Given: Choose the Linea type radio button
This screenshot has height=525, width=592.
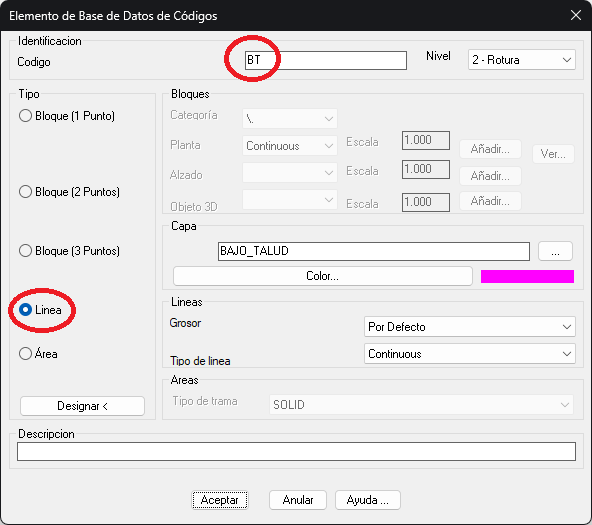Looking at the screenshot, I should click(x=25, y=310).
